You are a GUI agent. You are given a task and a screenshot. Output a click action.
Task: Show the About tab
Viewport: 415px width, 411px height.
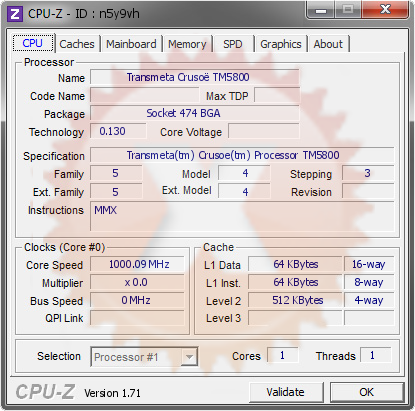[x=328, y=44]
